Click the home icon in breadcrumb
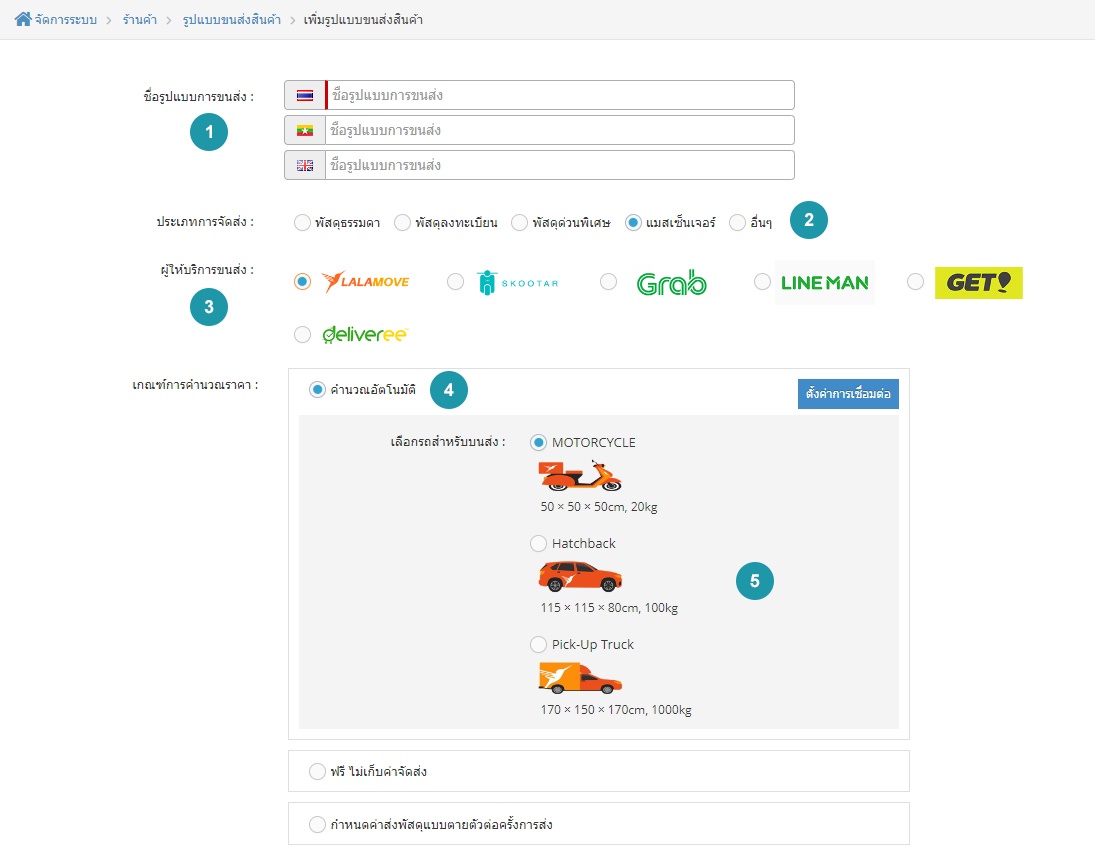Screen dimensions: 1095x851 (23, 19)
